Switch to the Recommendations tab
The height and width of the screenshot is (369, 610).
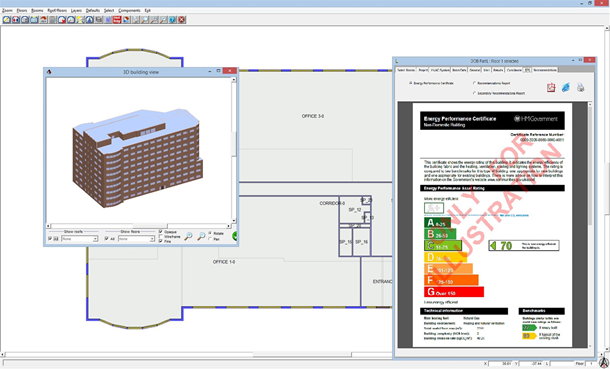click(545, 70)
